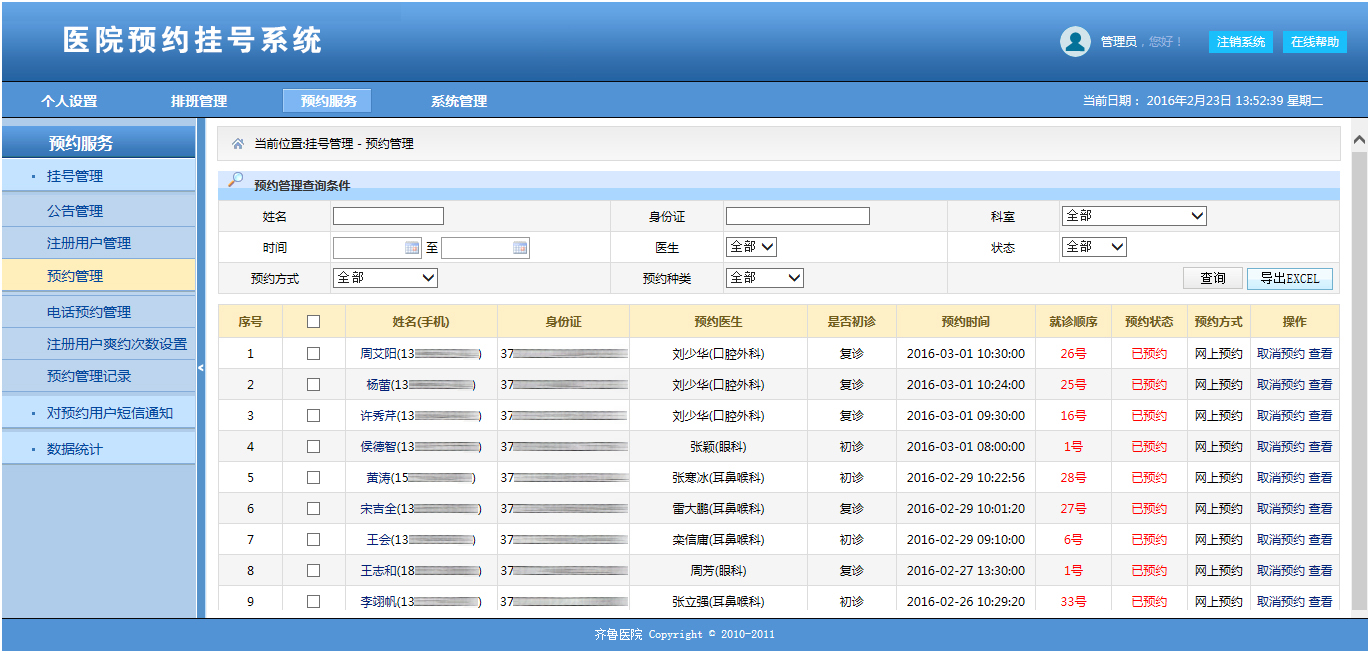1370x653 pixels.
Task: Click the 26号 queue number cell
Action: pyautogui.click(x=1073, y=354)
